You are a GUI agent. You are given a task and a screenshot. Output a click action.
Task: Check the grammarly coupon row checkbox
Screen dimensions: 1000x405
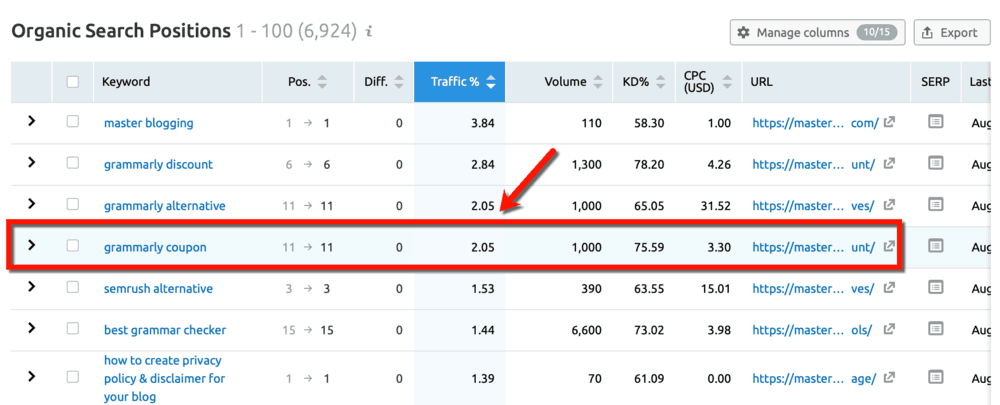click(73, 245)
